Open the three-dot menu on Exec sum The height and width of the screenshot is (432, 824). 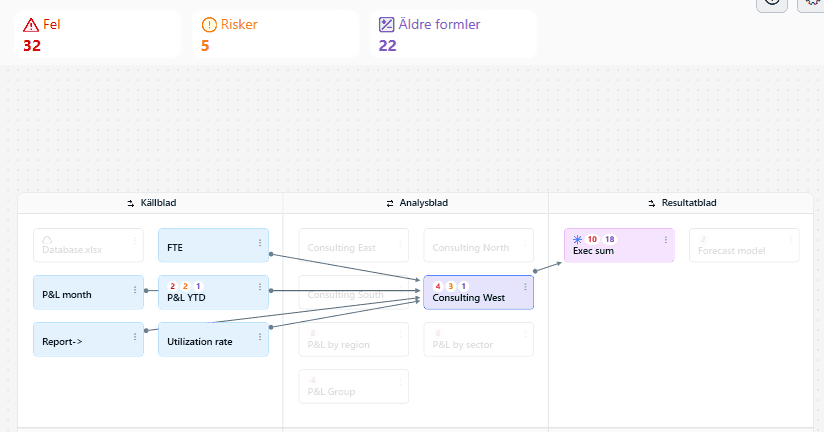pyautogui.click(x=666, y=240)
